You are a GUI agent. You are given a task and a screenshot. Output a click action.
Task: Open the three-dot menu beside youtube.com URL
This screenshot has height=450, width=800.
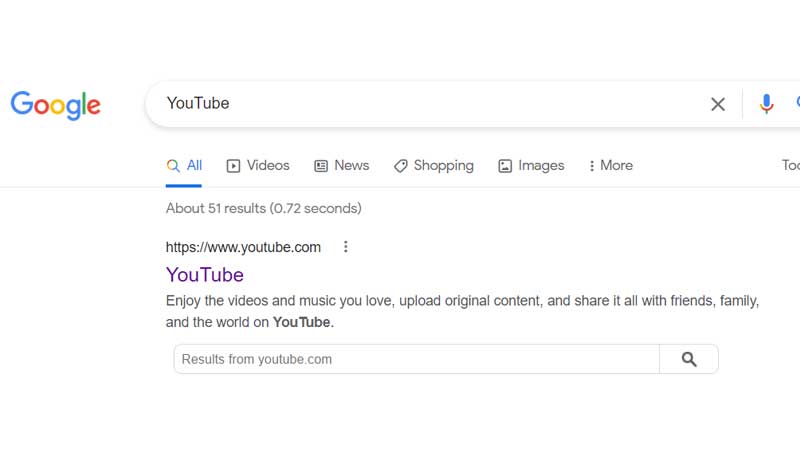345,247
